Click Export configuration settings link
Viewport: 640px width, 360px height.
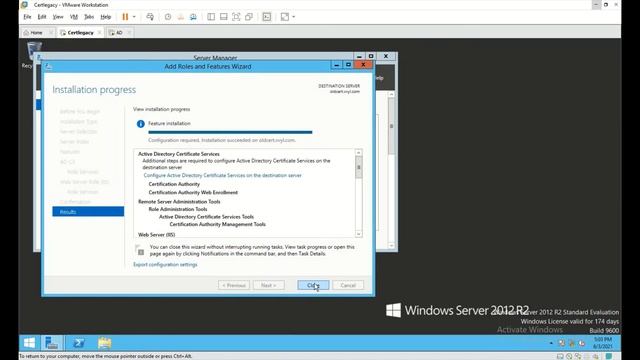pos(165,264)
